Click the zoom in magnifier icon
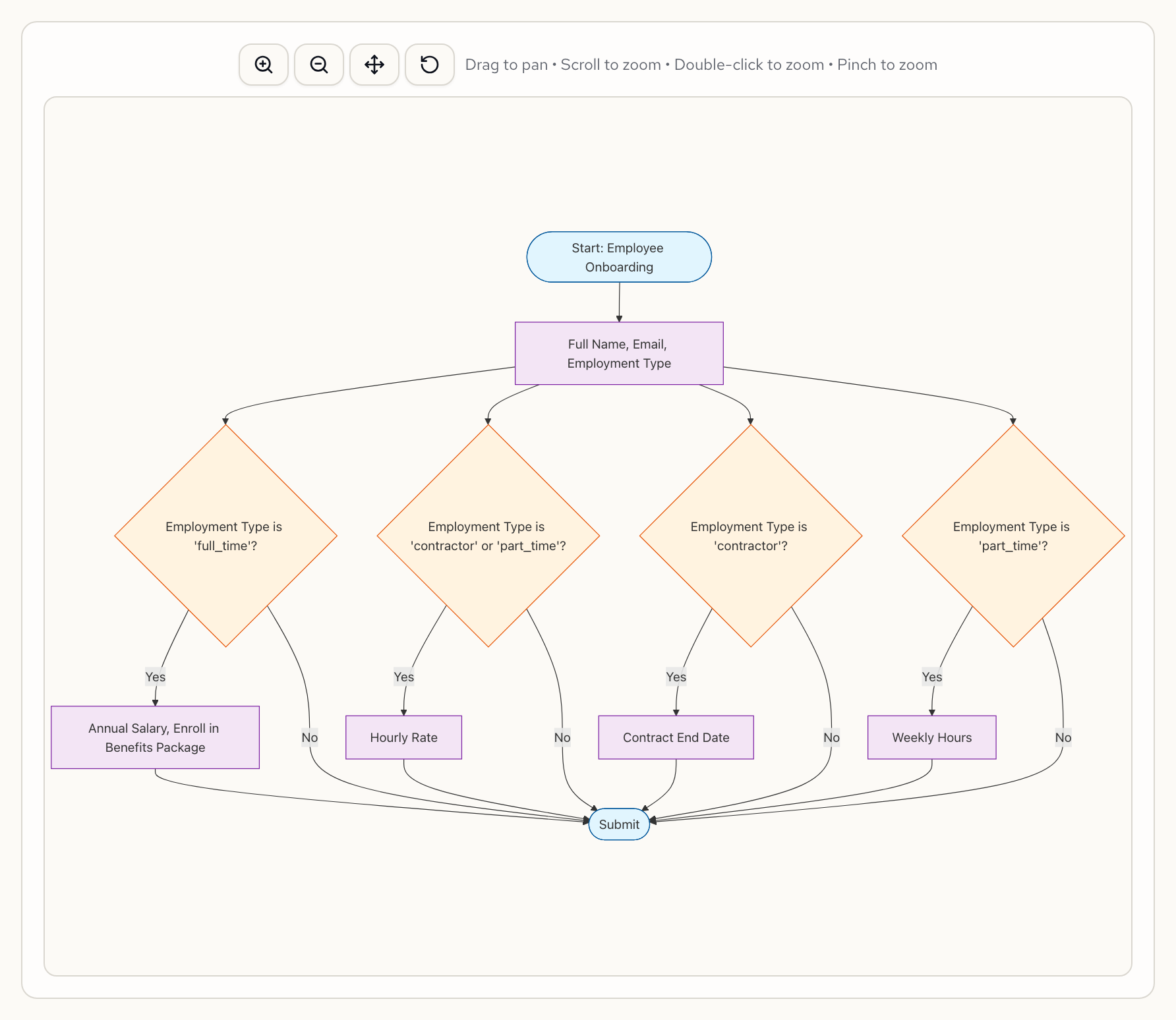 pos(264,65)
